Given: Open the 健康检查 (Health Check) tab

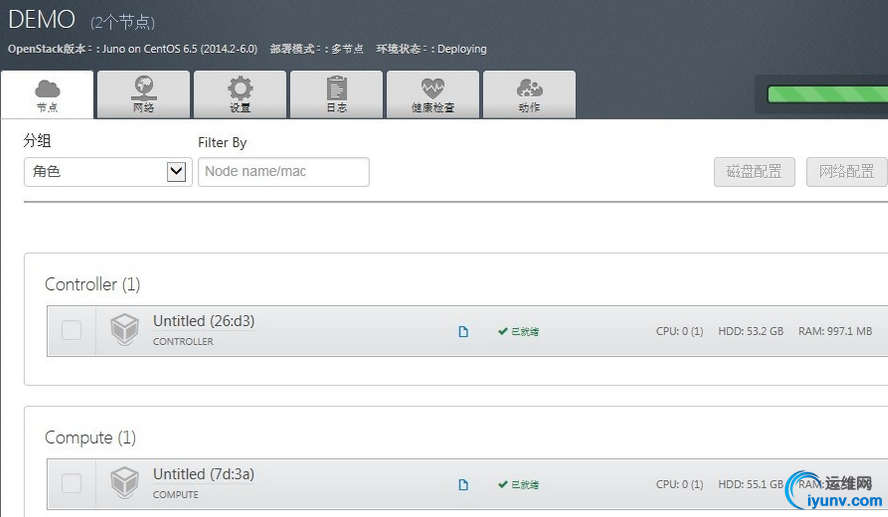Looking at the screenshot, I should pyautogui.click(x=433, y=95).
